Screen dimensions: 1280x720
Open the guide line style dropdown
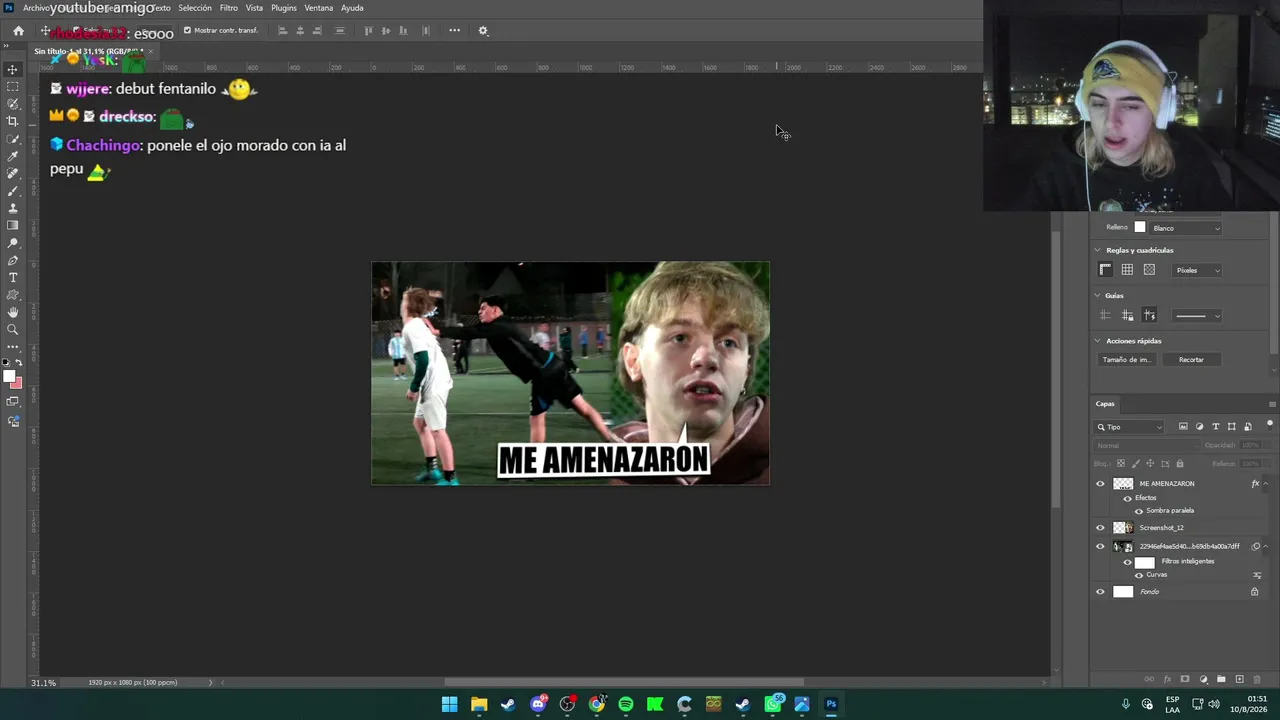pyautogui.click(x=1196, y=316)
